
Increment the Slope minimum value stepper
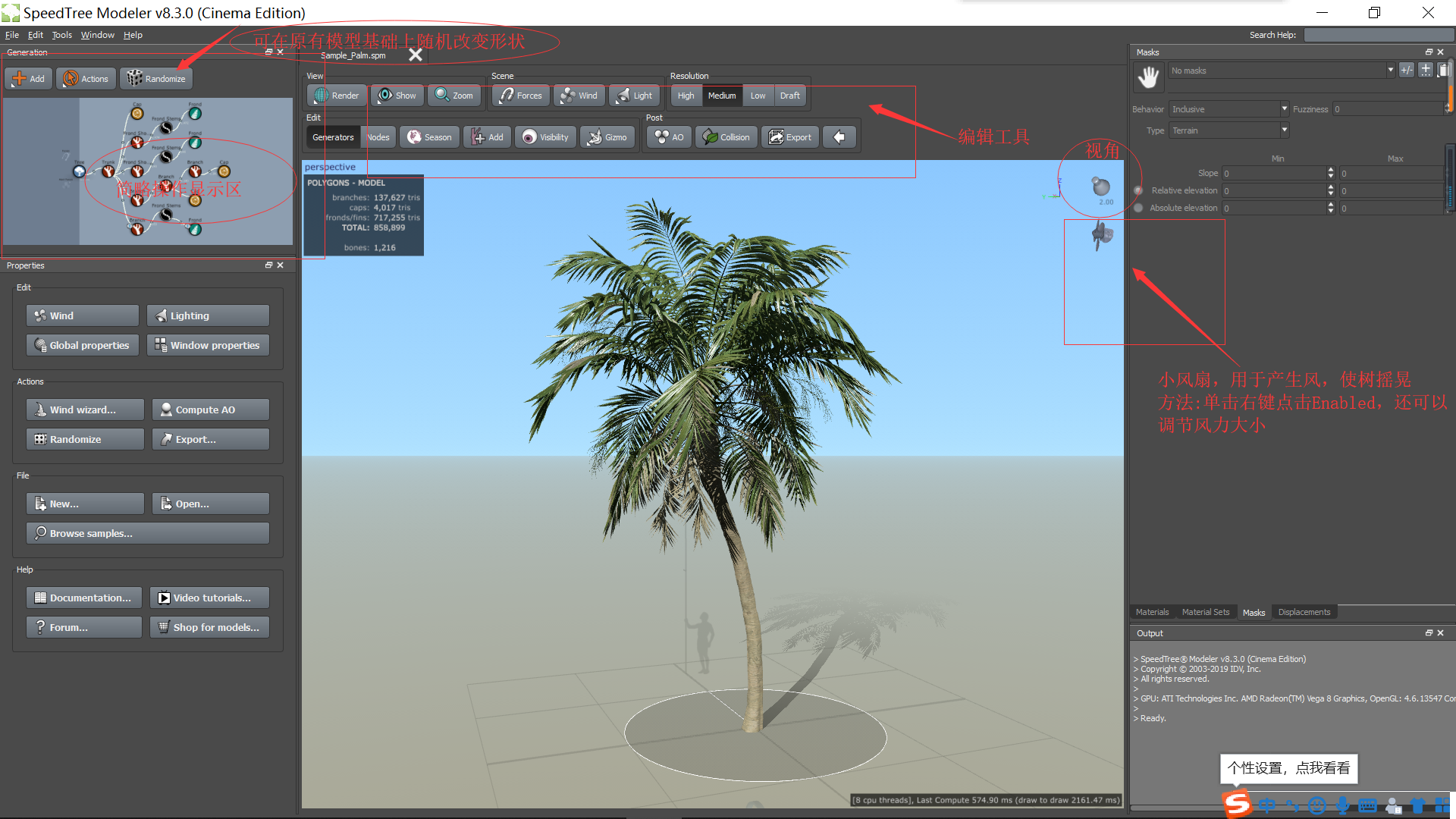1330,170
